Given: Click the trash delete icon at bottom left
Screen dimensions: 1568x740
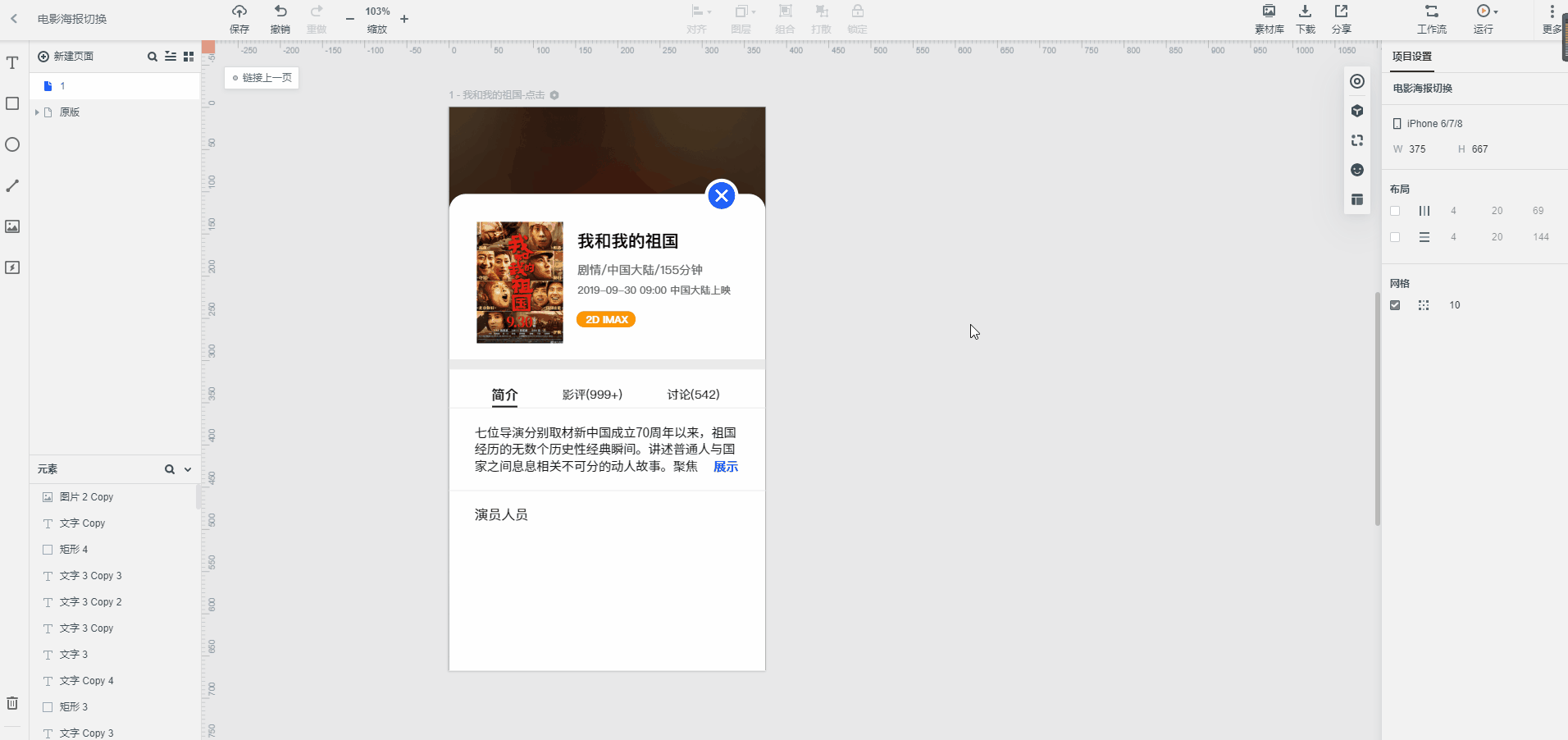Looking at the screenshot, I should [11, 702].
